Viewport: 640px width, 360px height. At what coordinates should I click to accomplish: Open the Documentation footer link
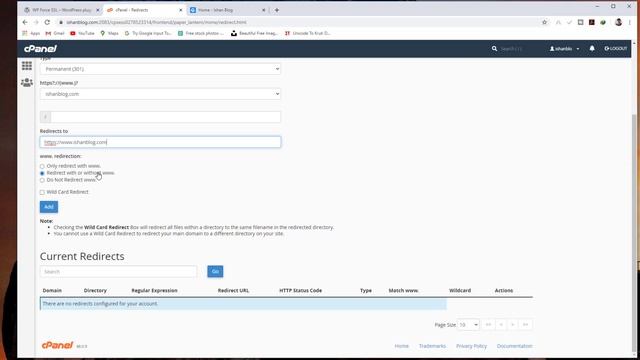515,346
